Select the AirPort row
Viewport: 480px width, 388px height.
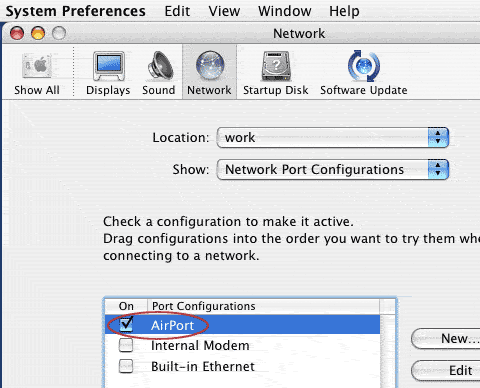(x=243, y=325)
